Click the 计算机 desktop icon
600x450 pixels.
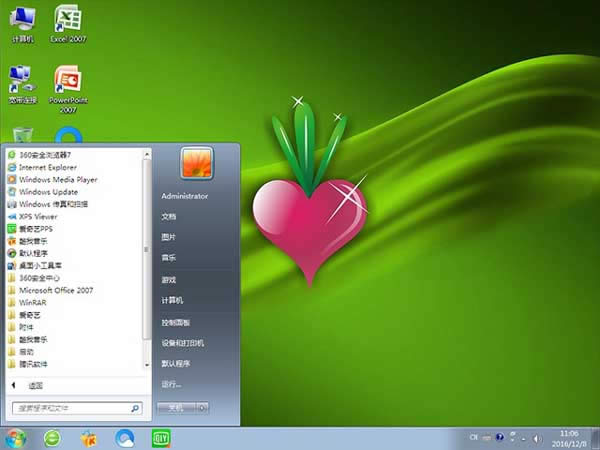pos(21,20)
